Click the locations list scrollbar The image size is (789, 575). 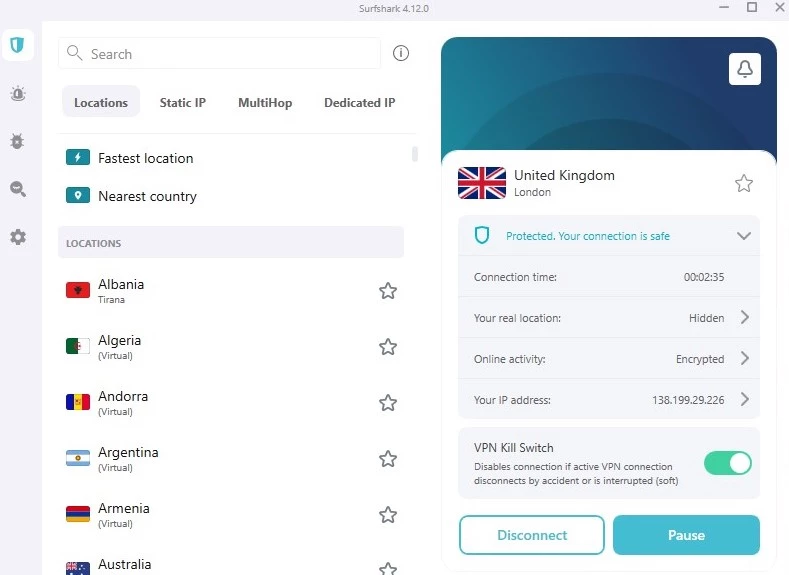click(415, 154)
